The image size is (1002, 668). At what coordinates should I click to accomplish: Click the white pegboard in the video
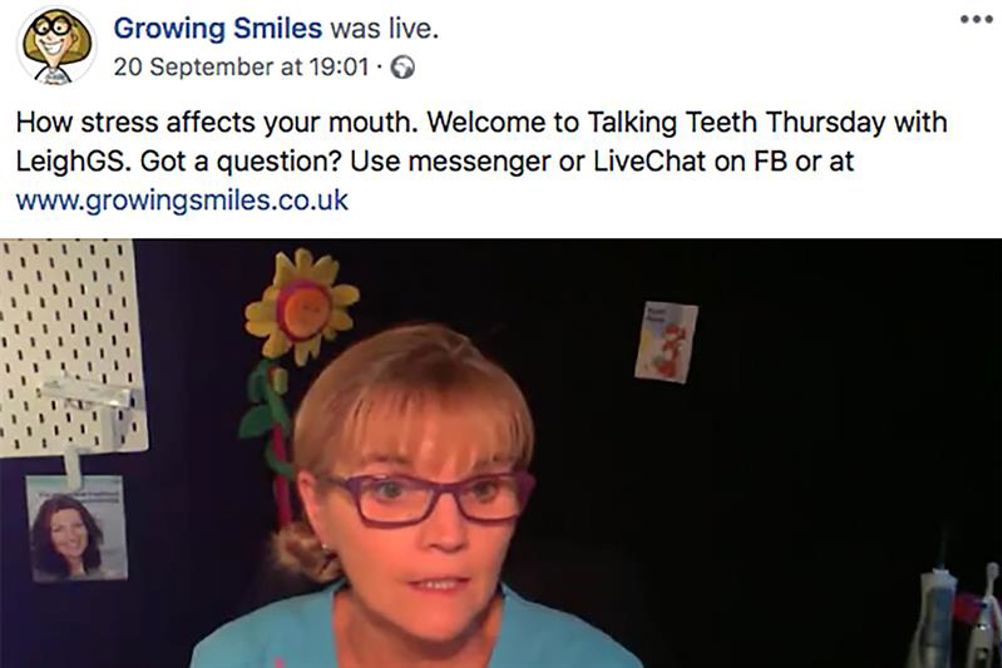pos(70,346)
